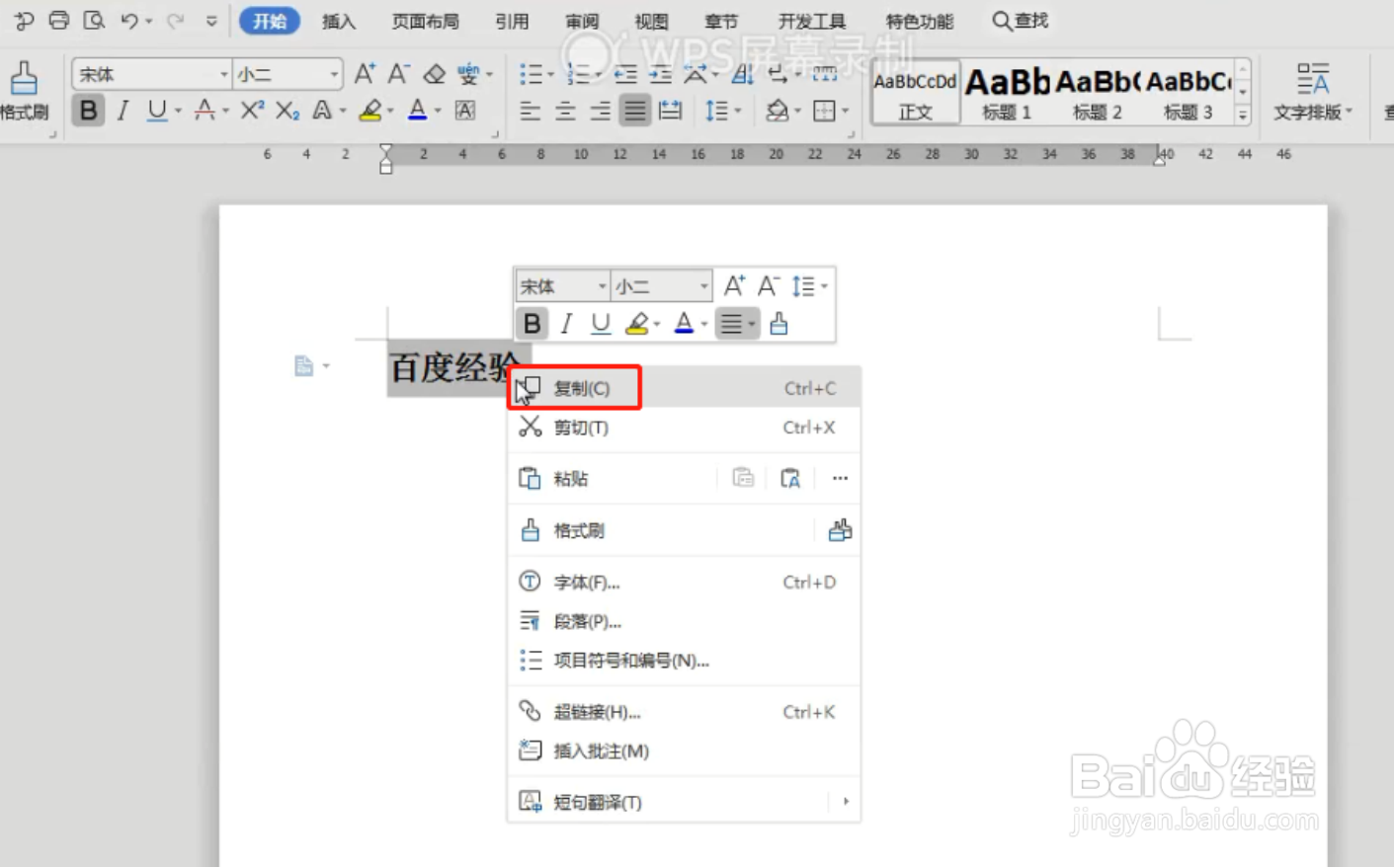1395x868 pixels.
Task: Toggle superscript X² in the ribbon
Action: coord(252,111)
